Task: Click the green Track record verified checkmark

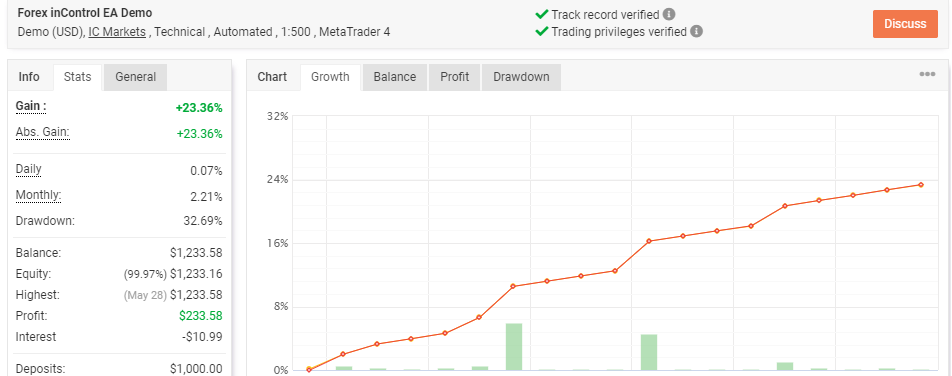Action: coord(542,14)
